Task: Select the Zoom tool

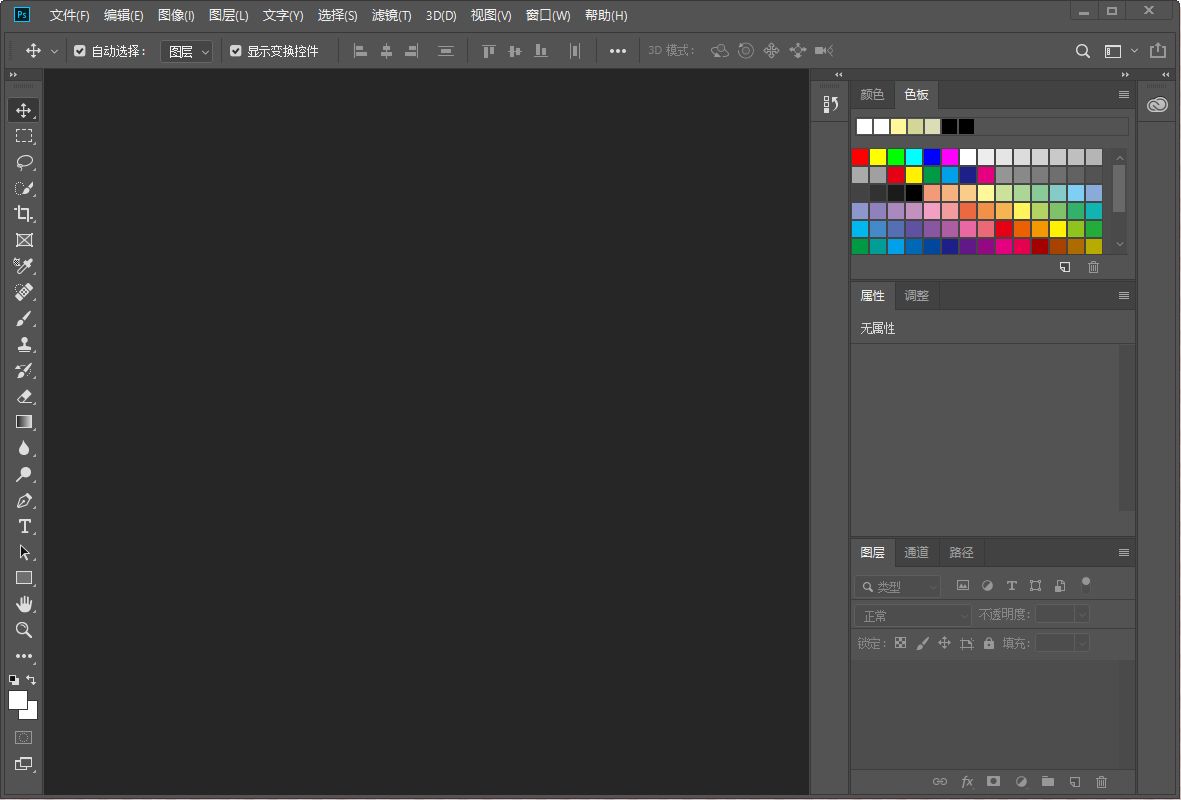Action: pyautogui.click(x=24, y=630)
